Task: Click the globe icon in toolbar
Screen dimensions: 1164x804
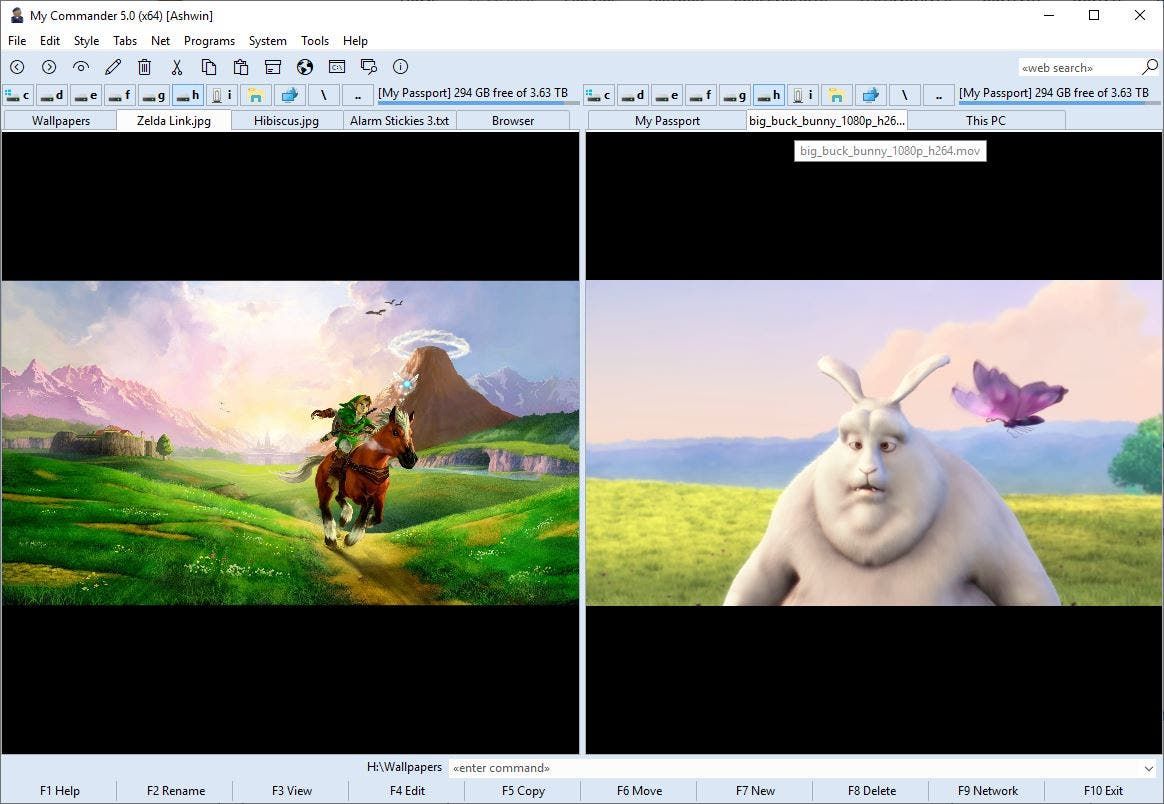Action: click(x=304, y=67)
